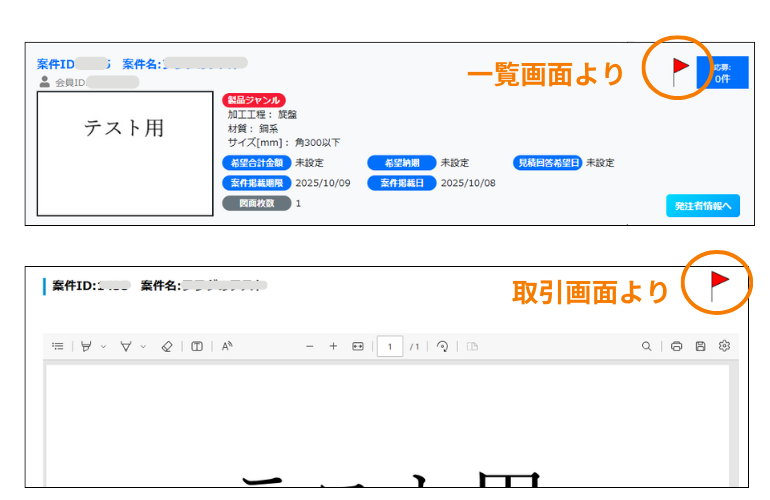Viewport: 770px width, 500px height.
Task: Click the date 2025/10/09
Action: click(x=323, y=183)
